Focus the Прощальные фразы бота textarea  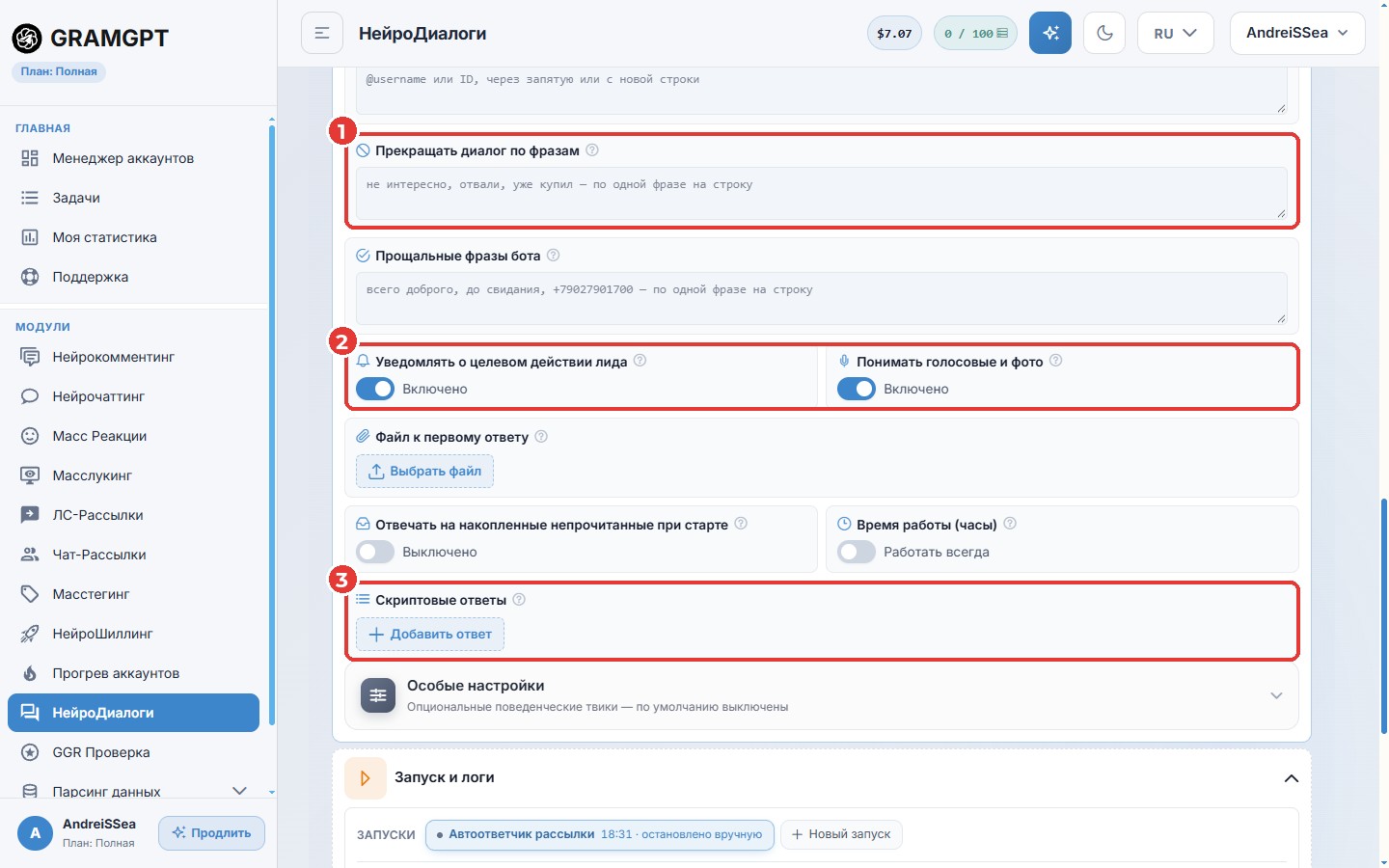click(x=822, y=298)
